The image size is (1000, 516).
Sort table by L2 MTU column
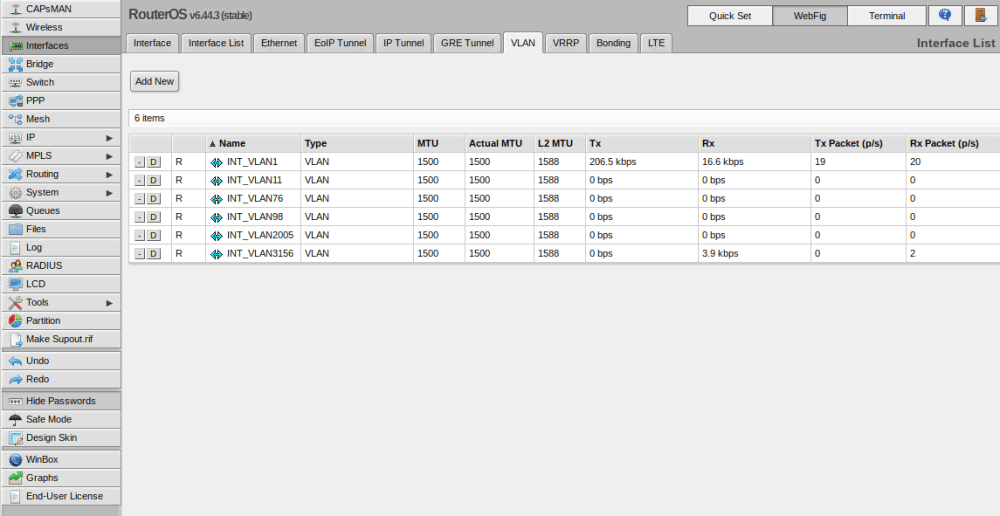(559, 144)
